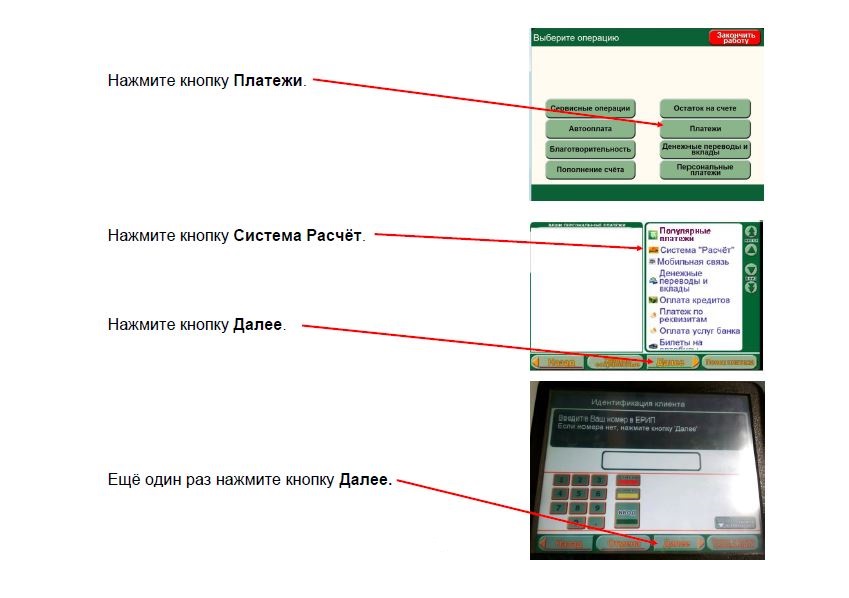
Task: Click the 'Введите Ваш номер в ЕРИП' prompt
Action: pos(606,419)
